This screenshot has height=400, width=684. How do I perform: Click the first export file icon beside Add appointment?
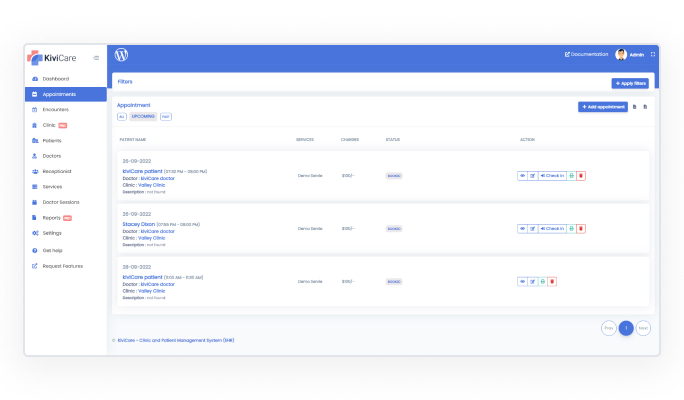click(634, 107)
